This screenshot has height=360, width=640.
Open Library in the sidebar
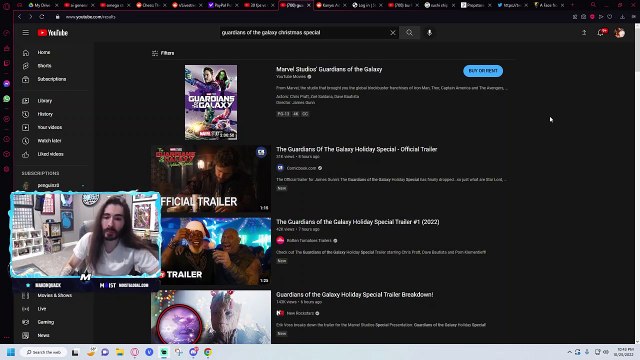pyautogui.click(x=44, y=100)
